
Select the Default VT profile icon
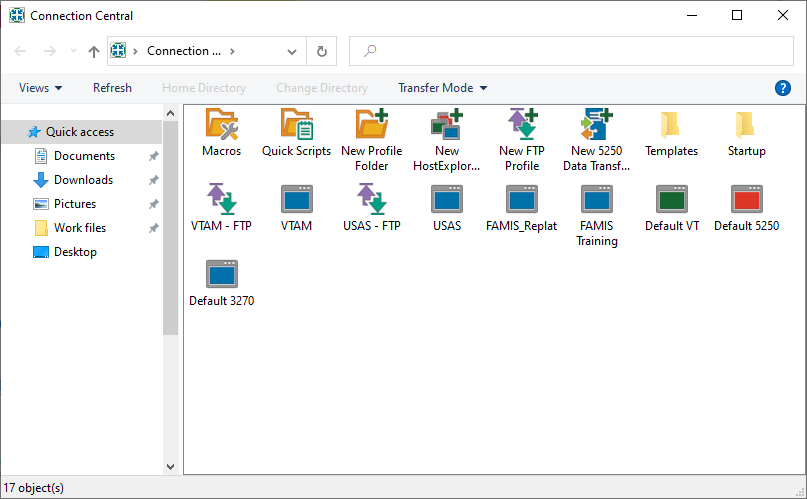pos(672,199)
